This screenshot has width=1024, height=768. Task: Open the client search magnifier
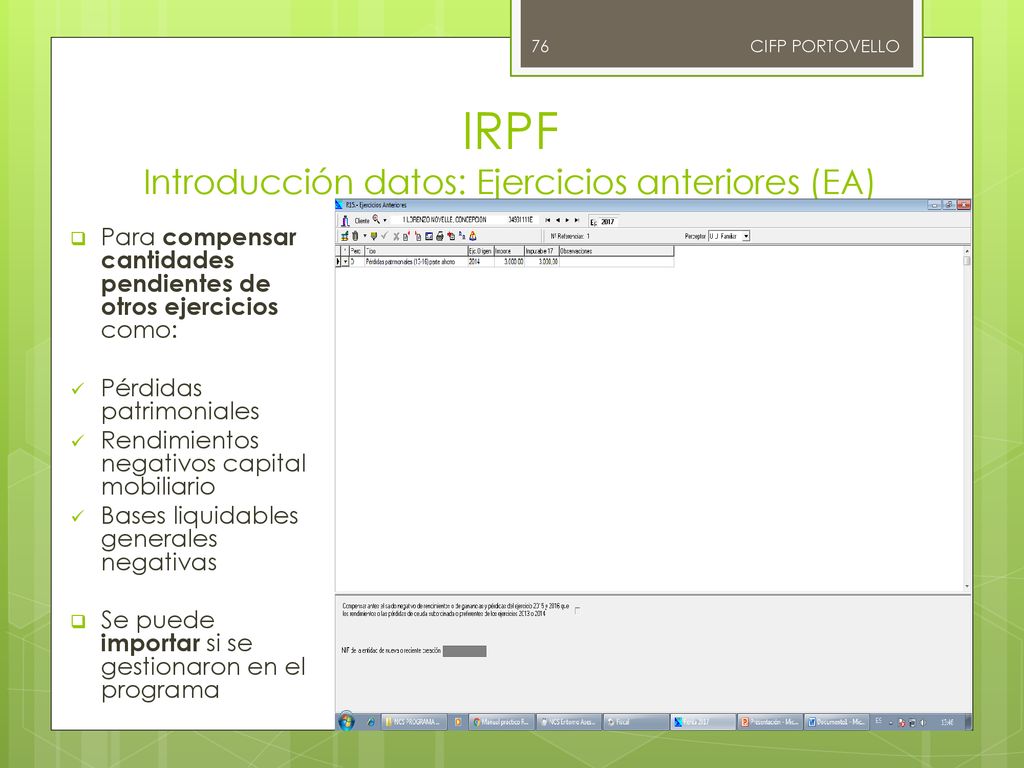(376, 219)
